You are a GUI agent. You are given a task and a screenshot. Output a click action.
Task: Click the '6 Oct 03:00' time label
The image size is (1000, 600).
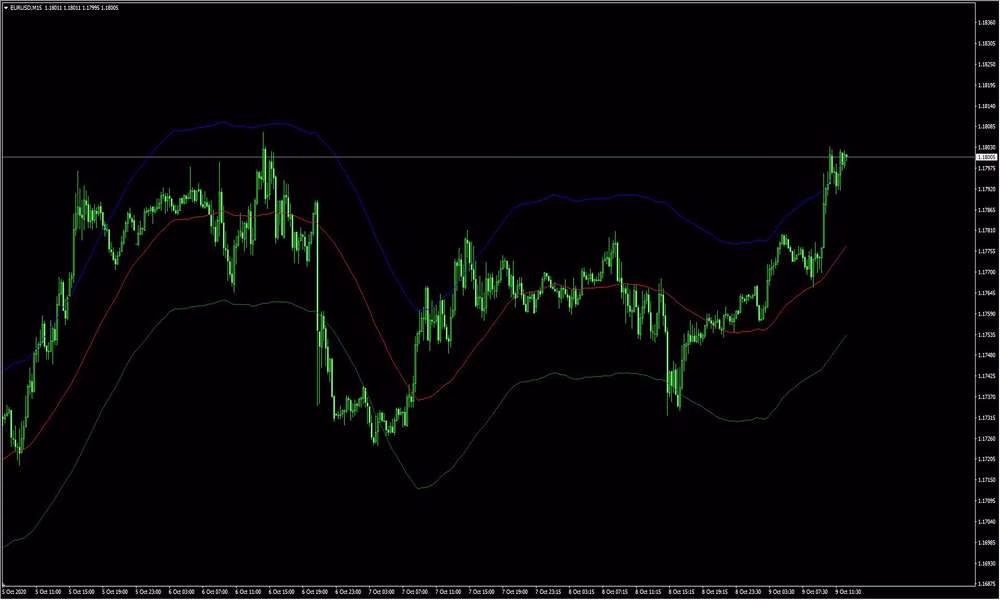pos(182,592)
